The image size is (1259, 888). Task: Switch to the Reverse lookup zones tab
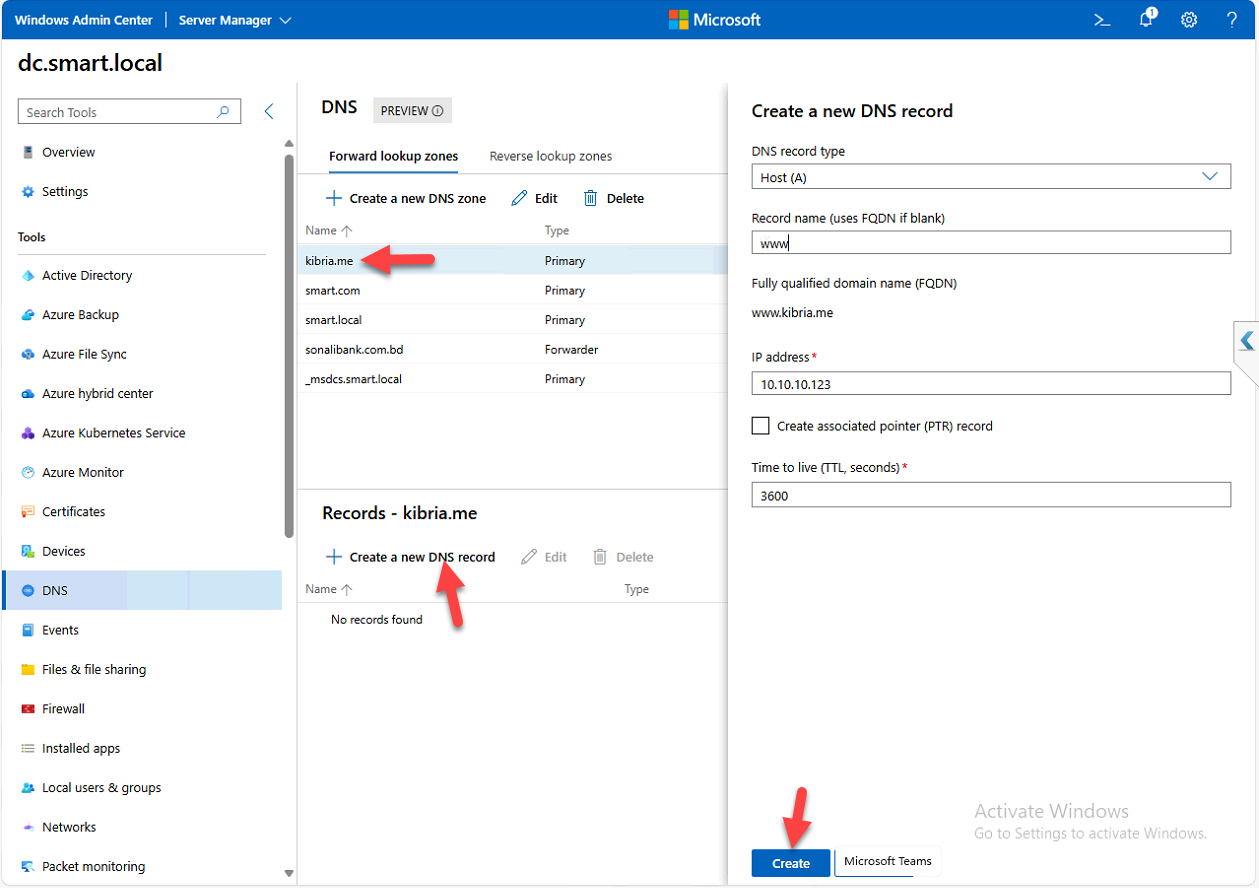tap(551, 156)
